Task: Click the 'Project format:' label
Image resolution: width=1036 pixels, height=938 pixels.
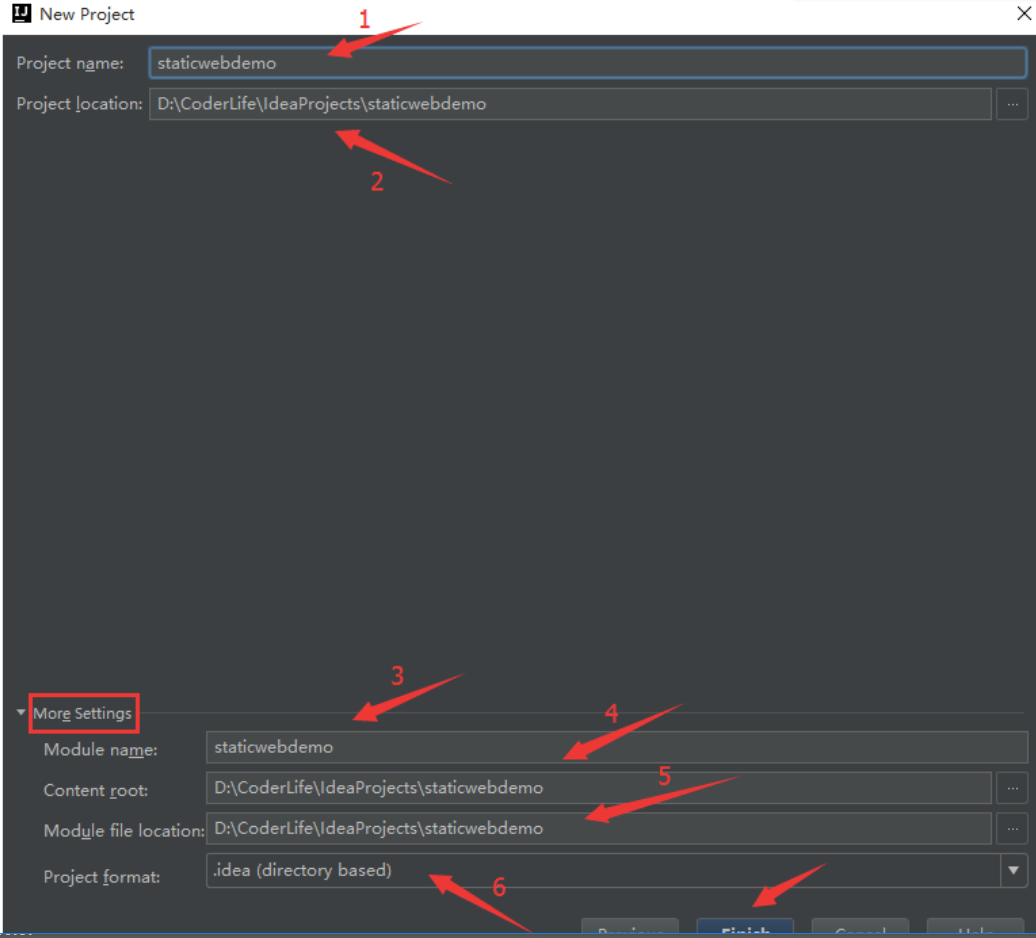Action: (102, 877)
